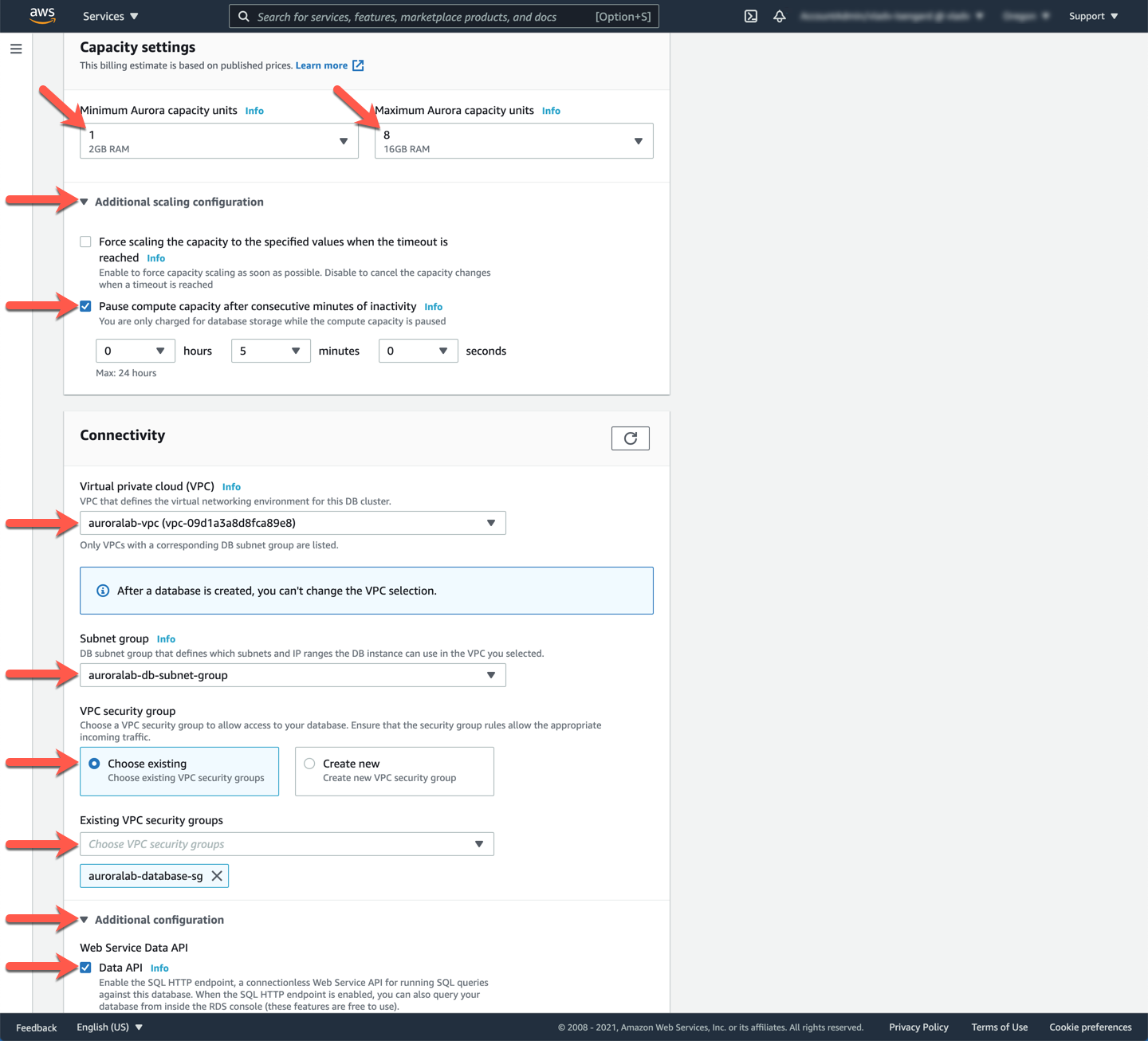Click into the AWS services search field
This screenshot has height=1041, width=1148.
coord(423,17)
